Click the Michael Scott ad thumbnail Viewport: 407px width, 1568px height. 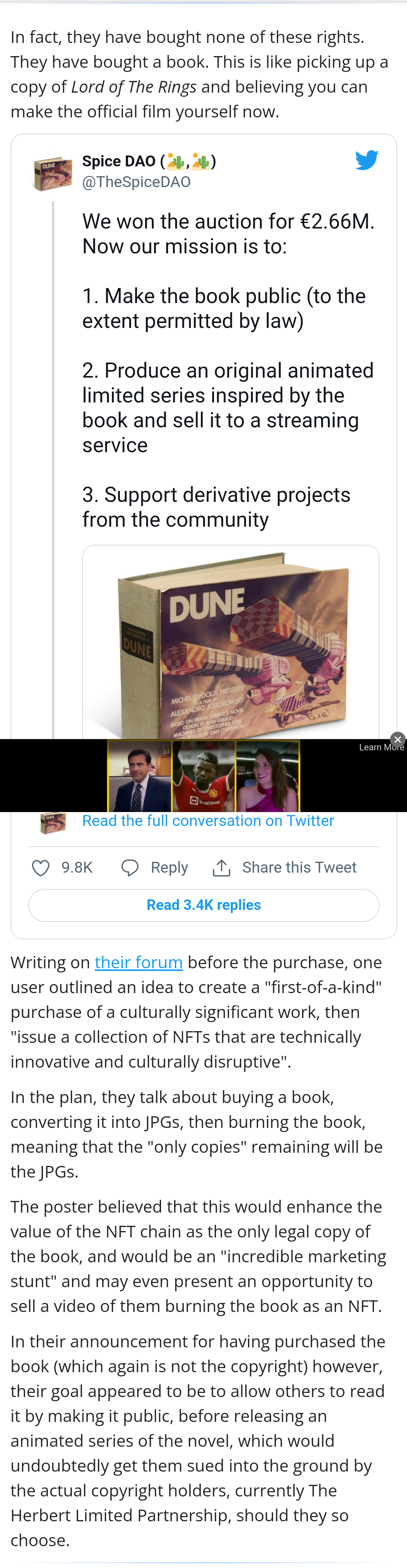pos(139,776)
